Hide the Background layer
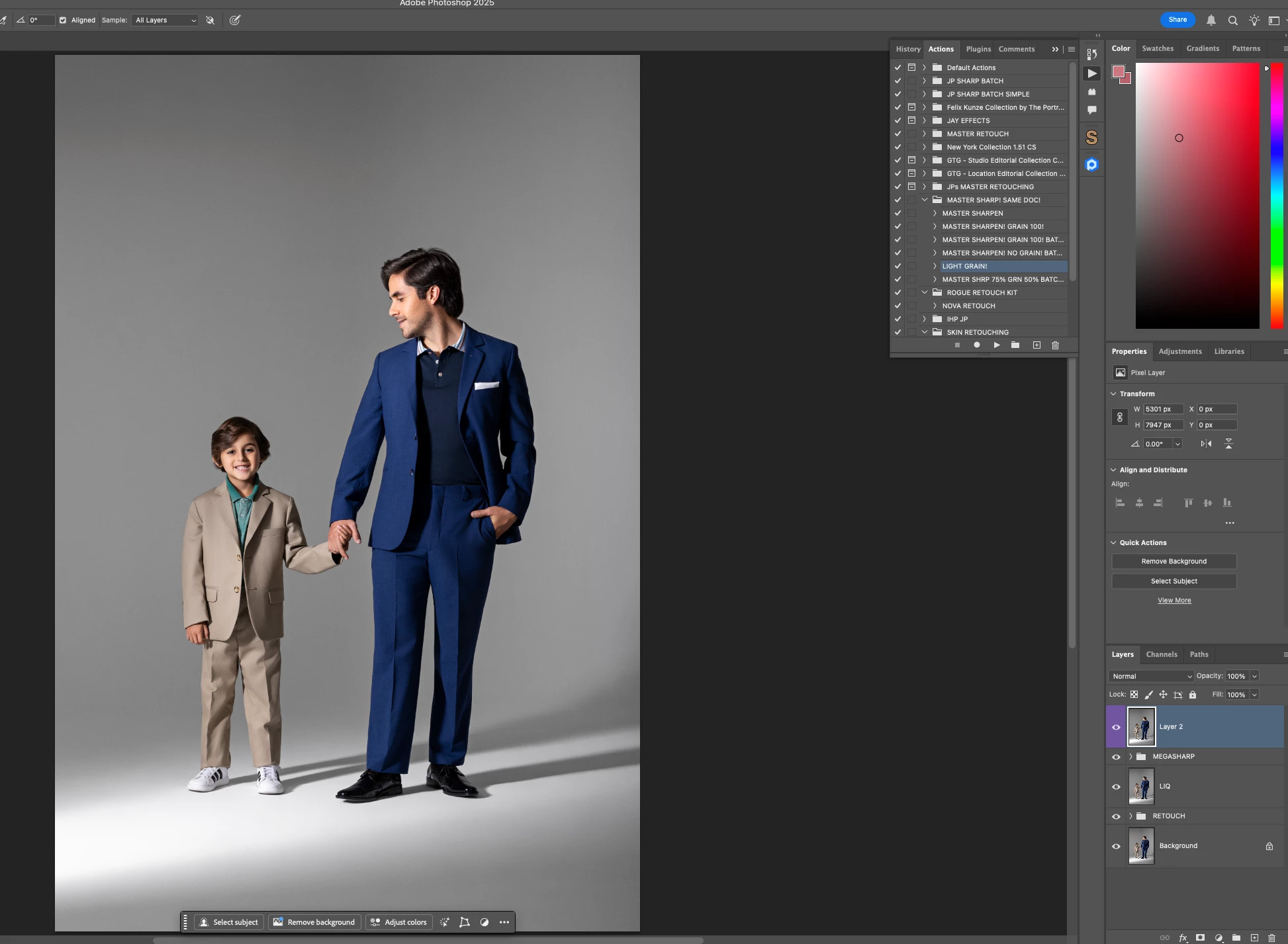Viewport: 1288px width, 944px height. [1116, 846]
